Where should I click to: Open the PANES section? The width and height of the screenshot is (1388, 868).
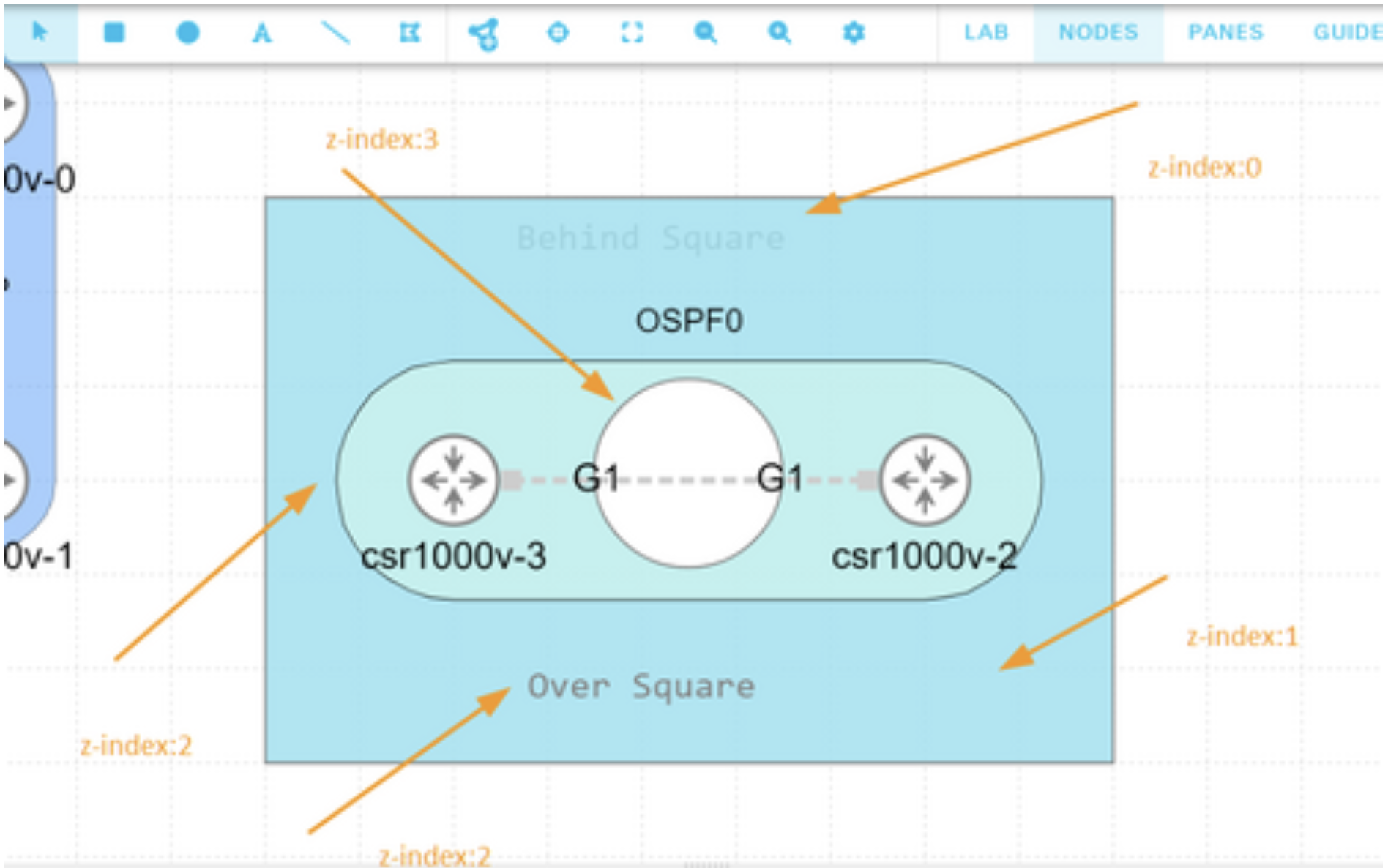[x=1225, y=31]
